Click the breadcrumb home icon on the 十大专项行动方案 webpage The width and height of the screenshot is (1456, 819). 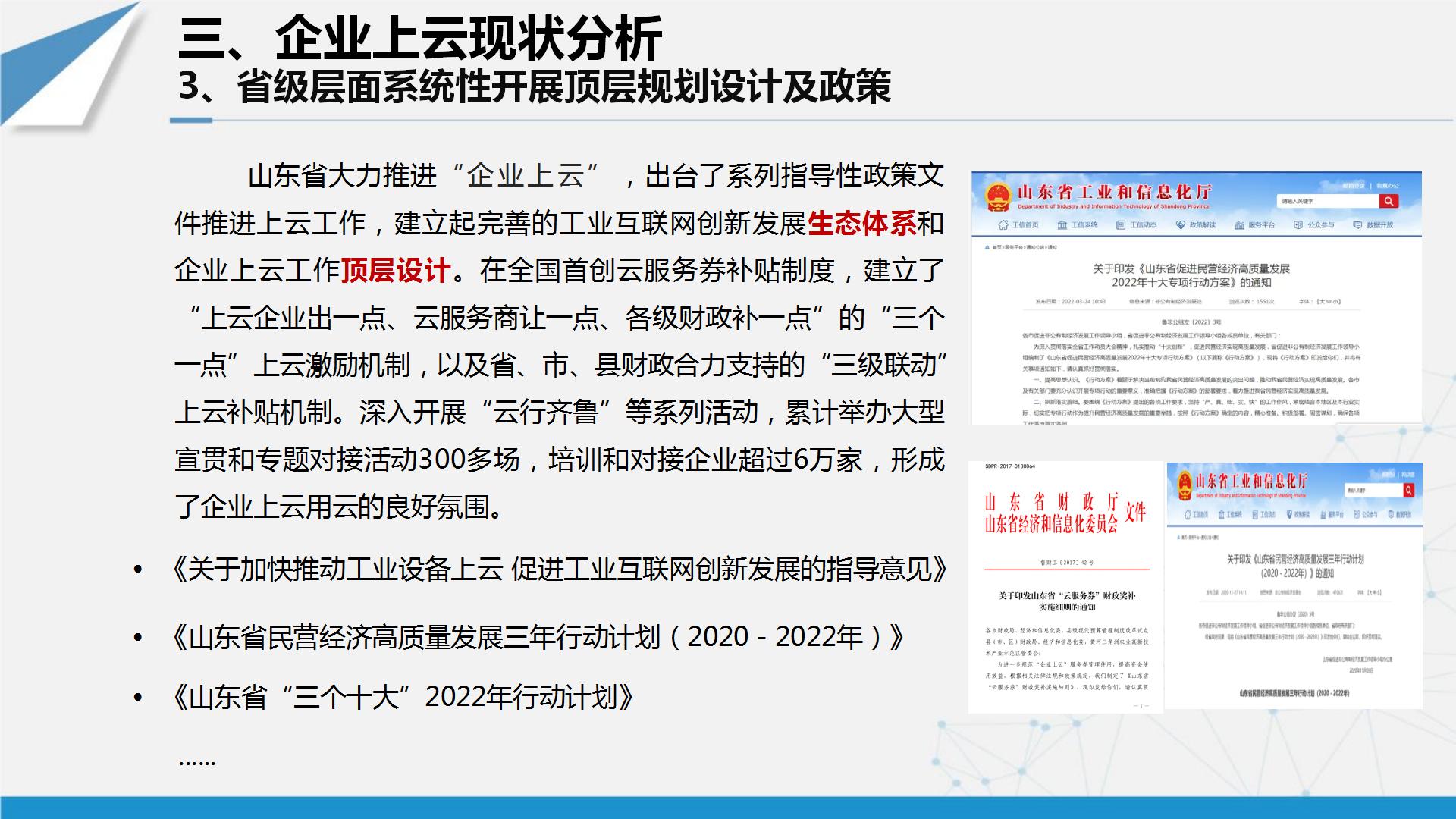click(x=987, y=247)
